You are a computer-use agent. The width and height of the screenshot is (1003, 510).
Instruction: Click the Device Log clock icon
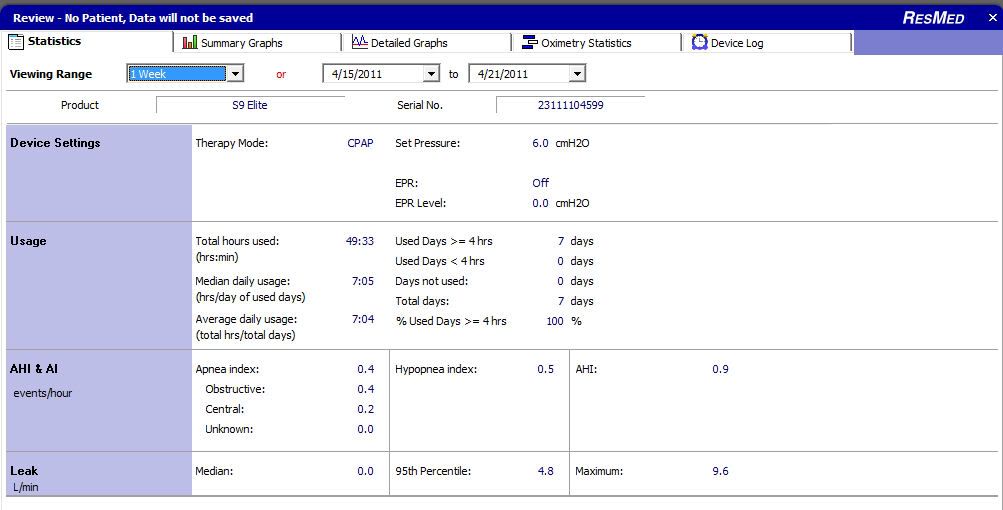coord(700,42)
